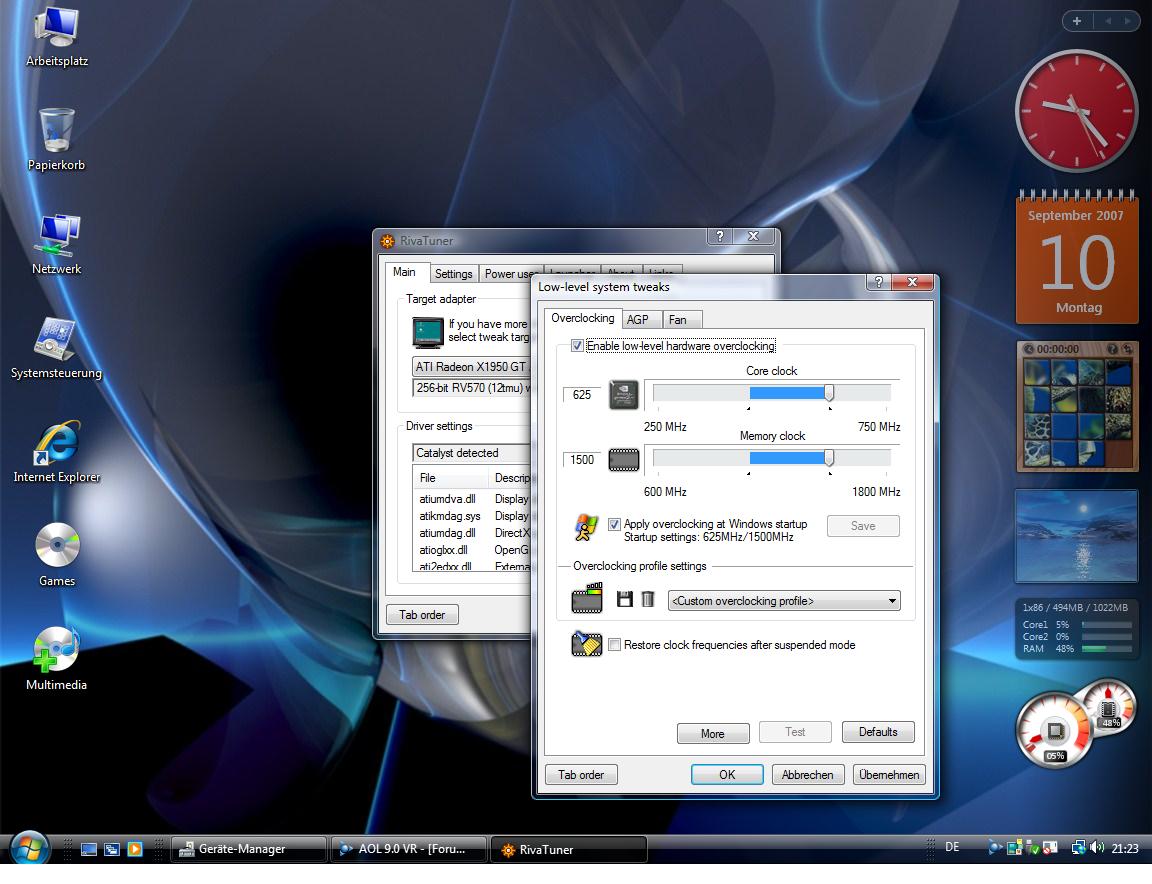Click the Windows Start orb
Image resolution: width=1152 pixels, height=884 pixels.
click(x=29, y=849)
